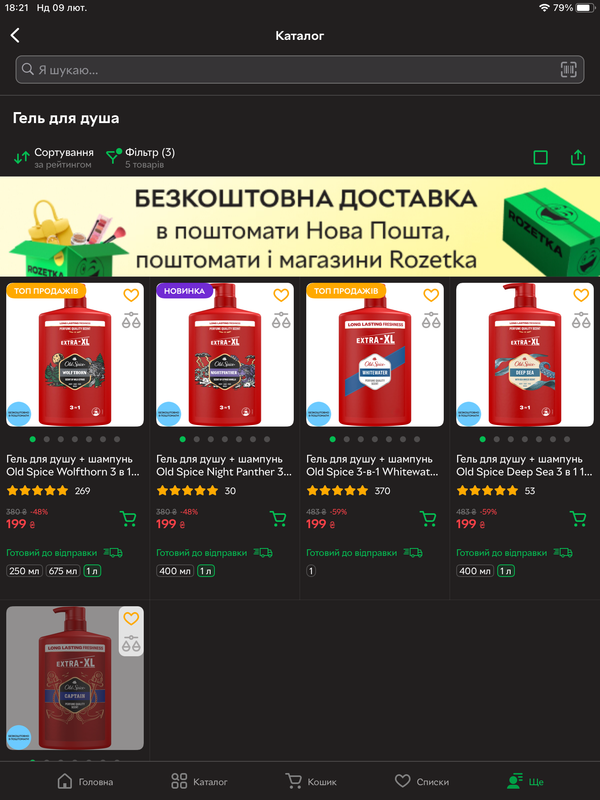Compare Night Panther gel using scales icon

pos(281,320)
